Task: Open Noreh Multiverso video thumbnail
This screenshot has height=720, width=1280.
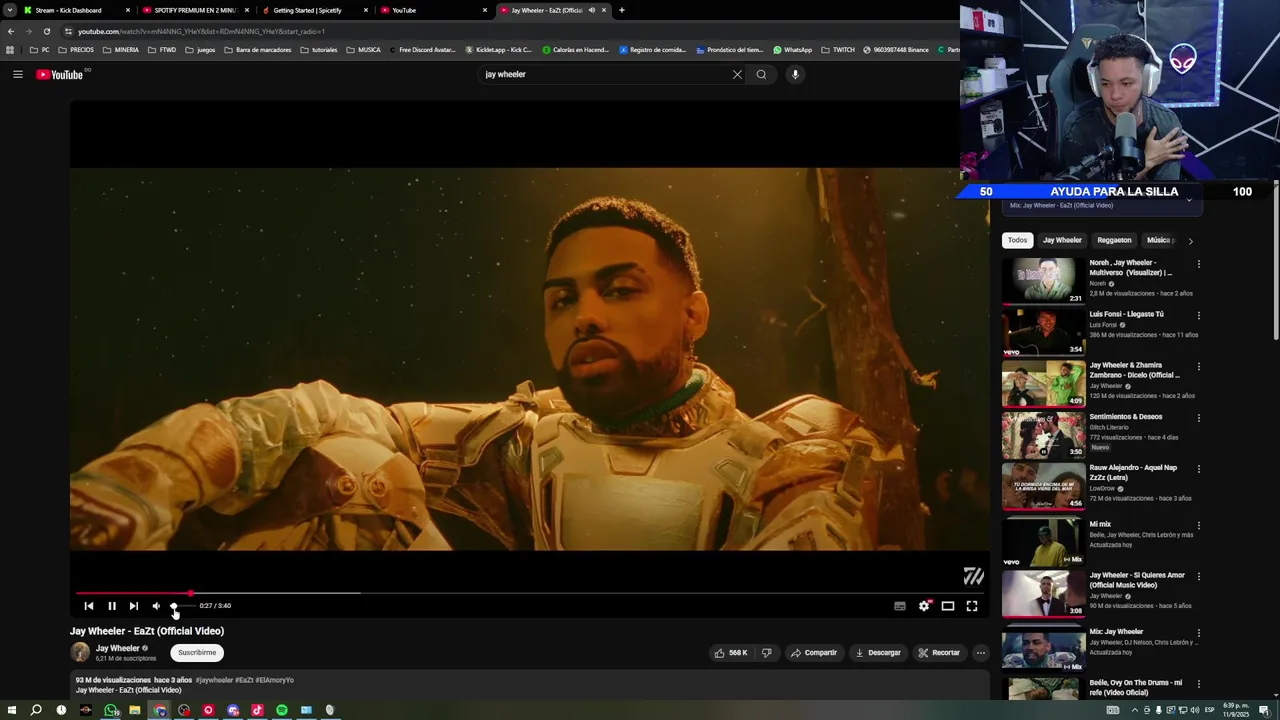Action: [1043, 281]
